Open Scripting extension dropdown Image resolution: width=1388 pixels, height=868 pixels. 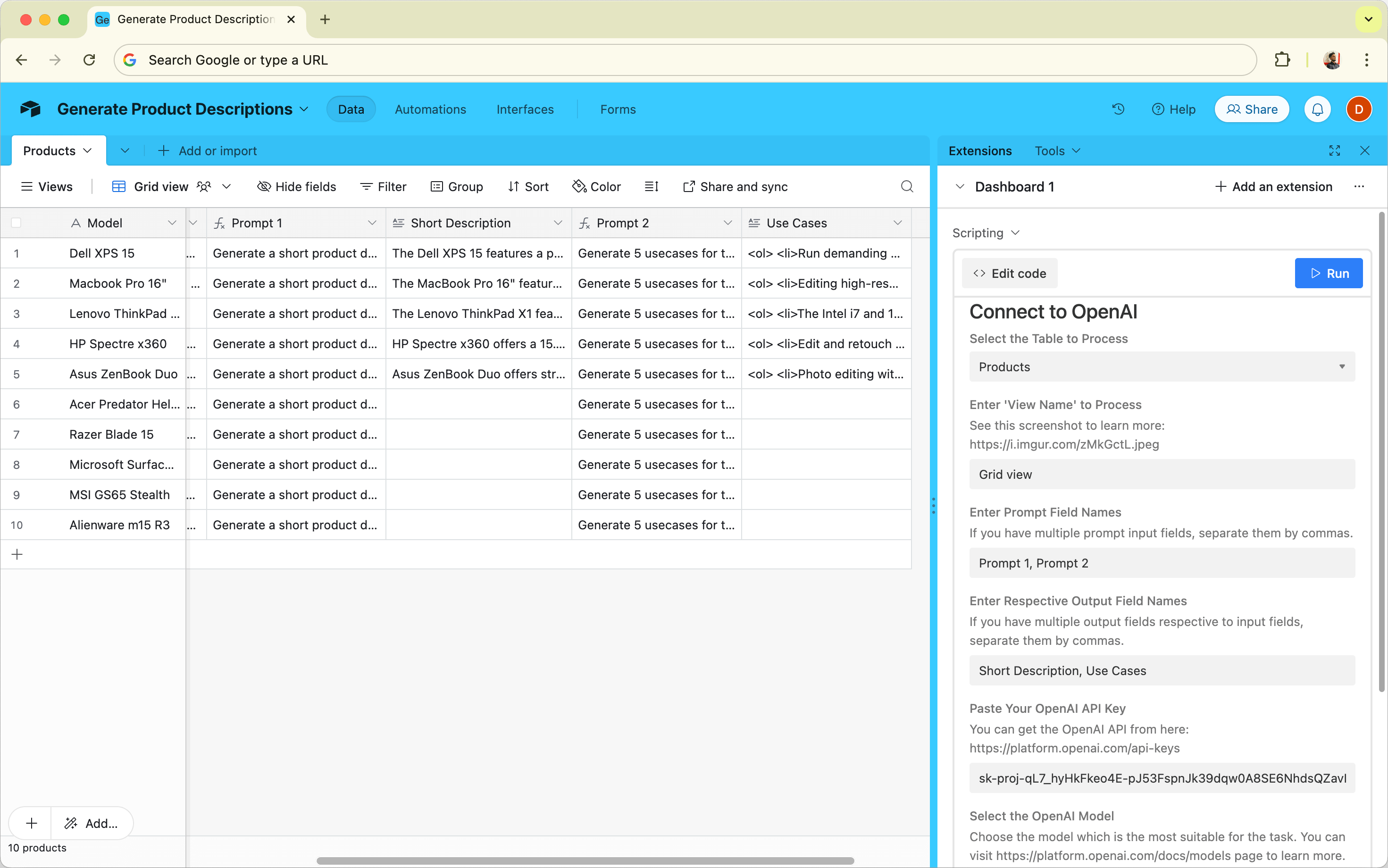click(986, 233)
